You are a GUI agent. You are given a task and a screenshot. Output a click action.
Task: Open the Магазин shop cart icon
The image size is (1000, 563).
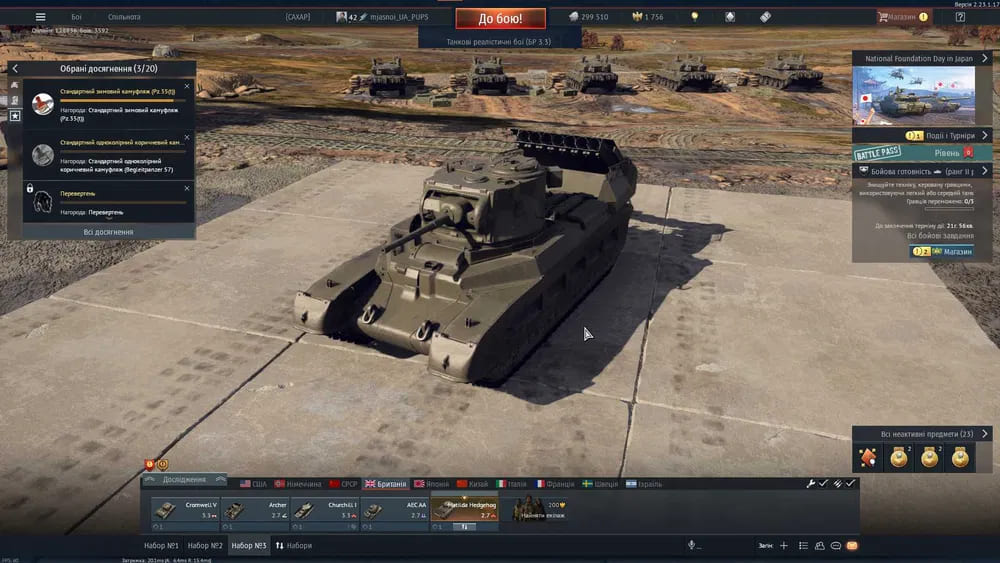pos(883,17)
